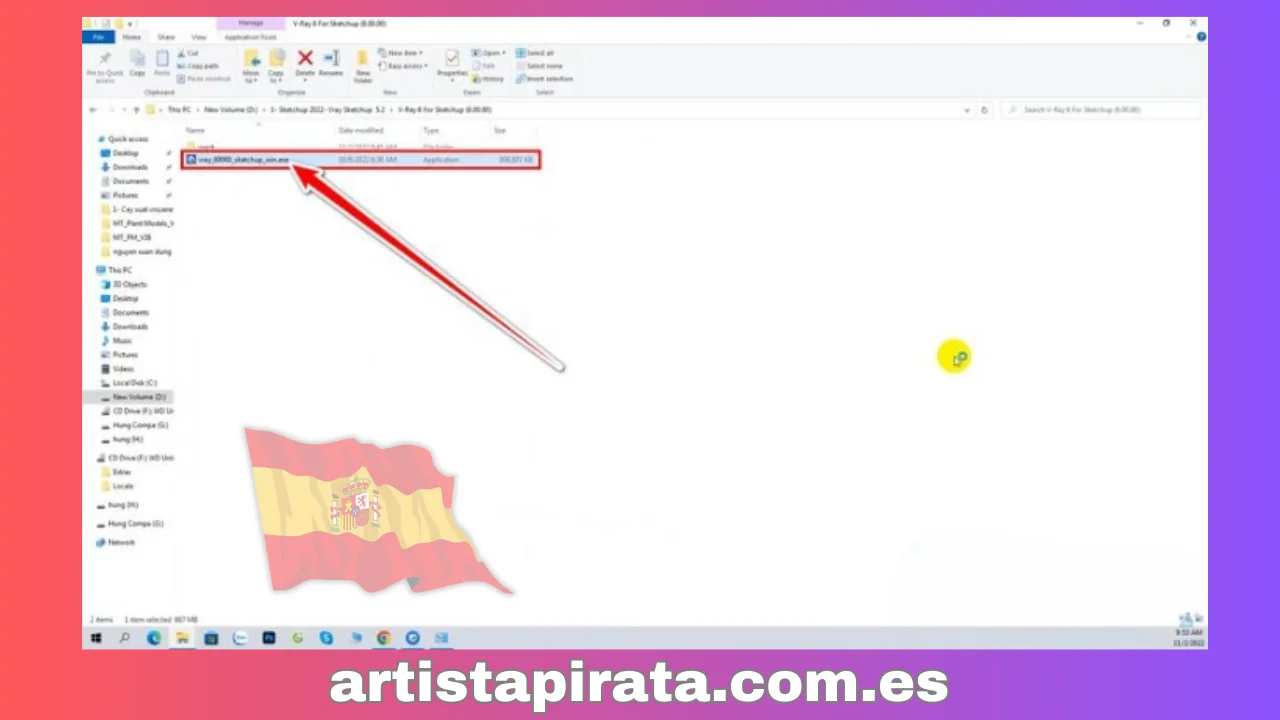Switch to the Share ribbon tab

pyautogui.click(x=167, y=37)
